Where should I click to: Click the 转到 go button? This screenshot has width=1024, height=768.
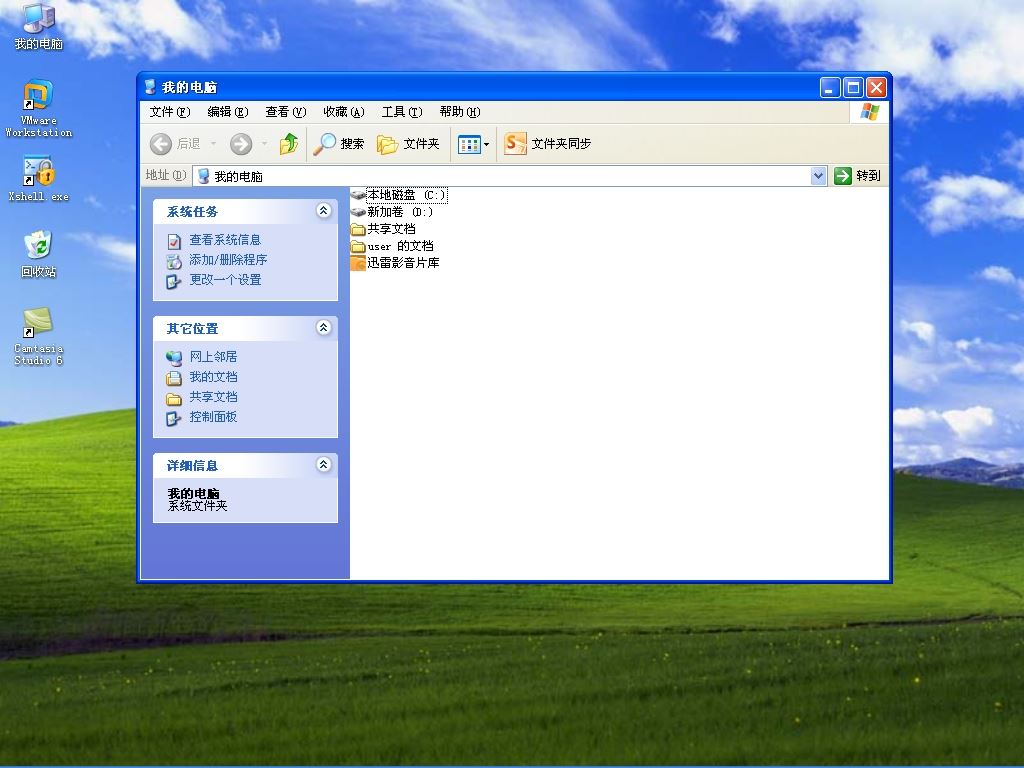click(x=858, y=176)
